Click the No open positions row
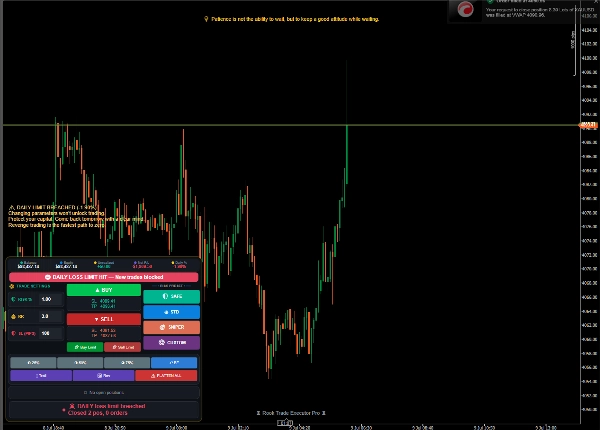Screen dimensions: 600x430 [x=104, y=393]
